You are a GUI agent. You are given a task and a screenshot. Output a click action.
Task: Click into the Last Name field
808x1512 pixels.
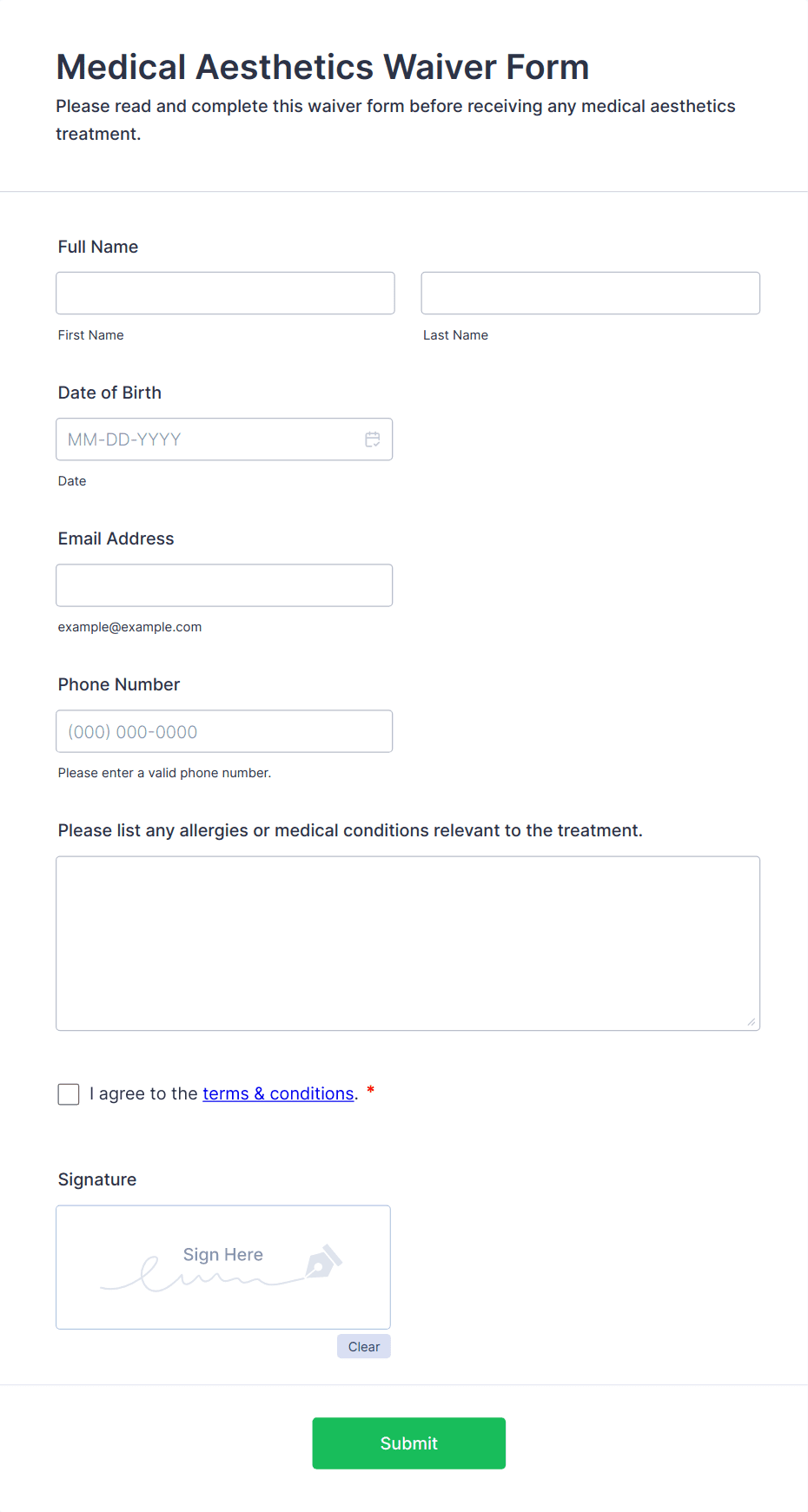tap(590, 294)
